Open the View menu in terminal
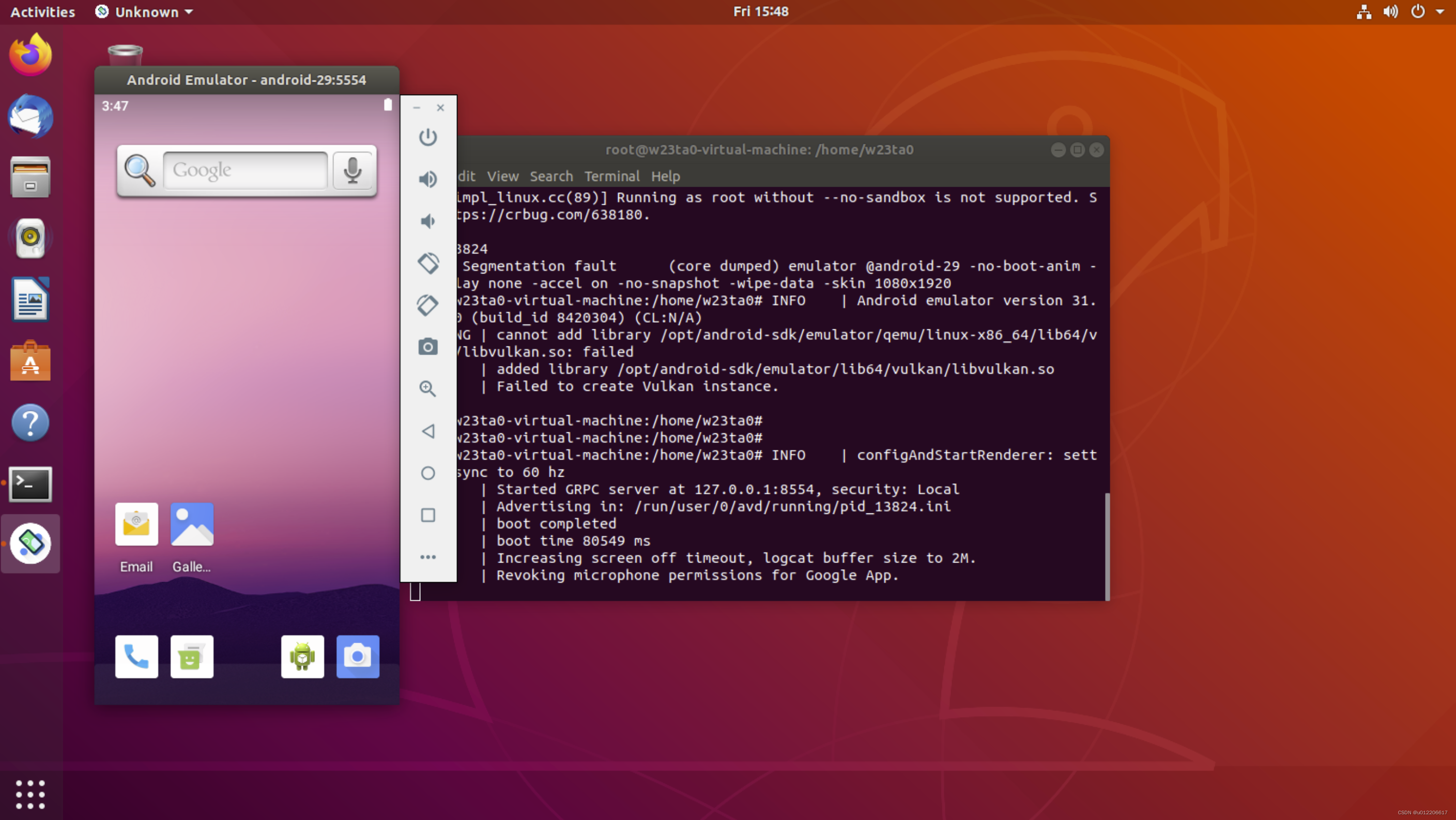This screenshot has width=1456, height=820. coord(502,176)
